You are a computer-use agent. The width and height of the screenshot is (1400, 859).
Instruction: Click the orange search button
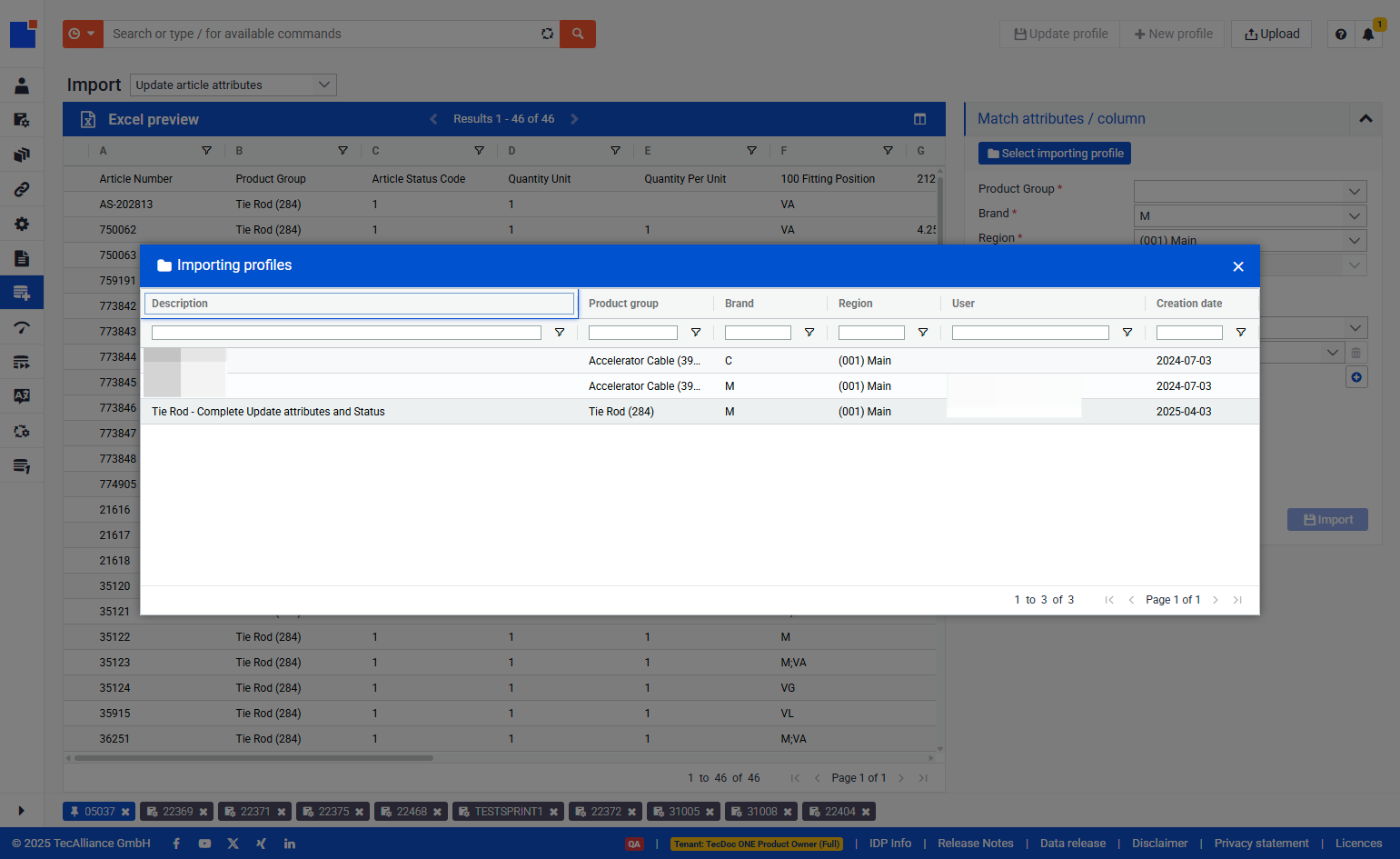point(578,34)
